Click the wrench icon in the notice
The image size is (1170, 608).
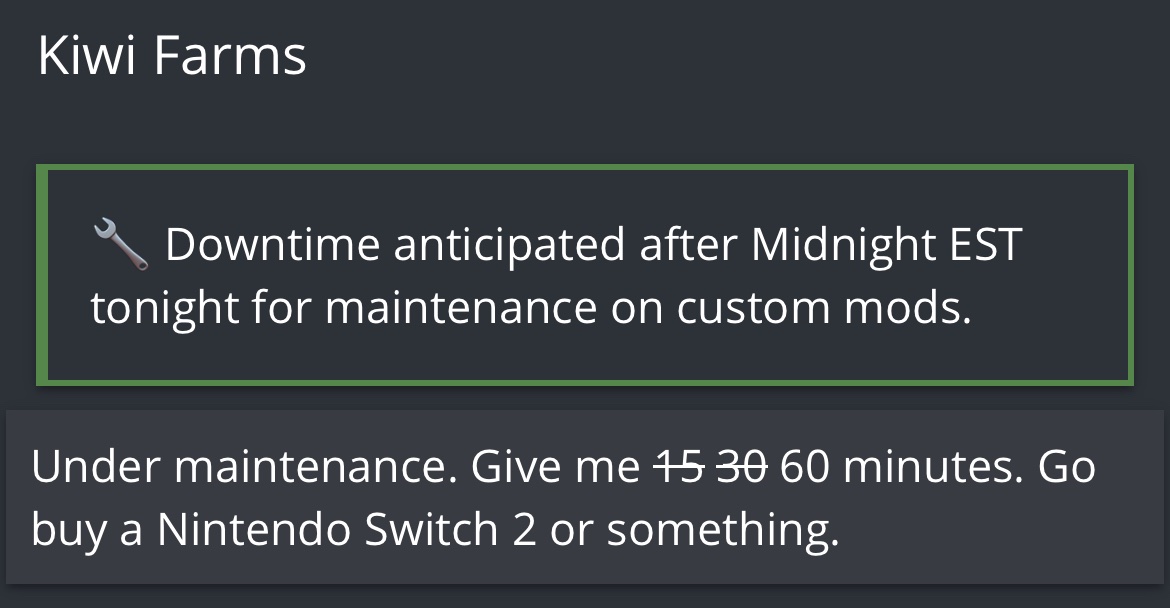point(121,245)
